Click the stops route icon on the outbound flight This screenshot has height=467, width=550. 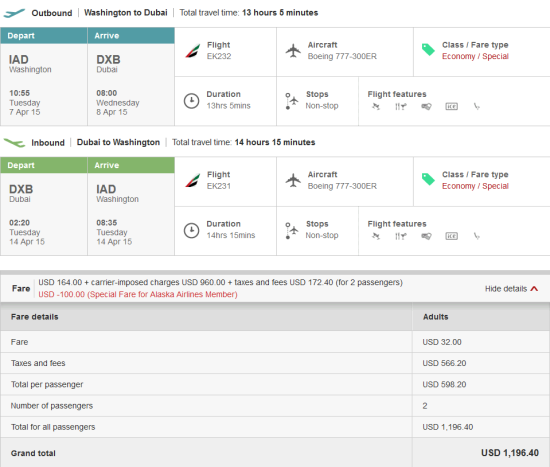(291, 101)
